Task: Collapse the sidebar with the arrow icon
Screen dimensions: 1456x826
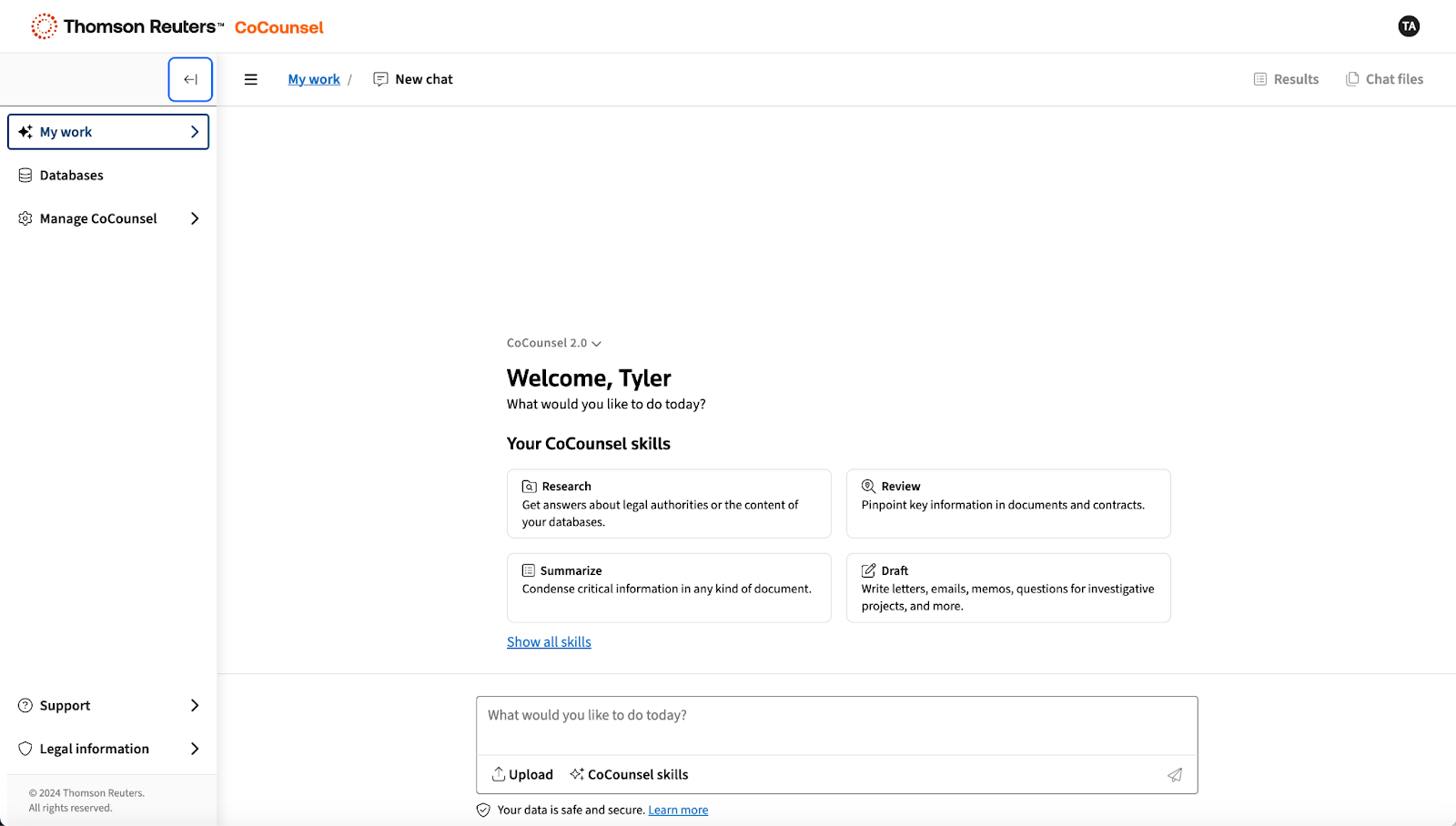Action: (190, 79)
